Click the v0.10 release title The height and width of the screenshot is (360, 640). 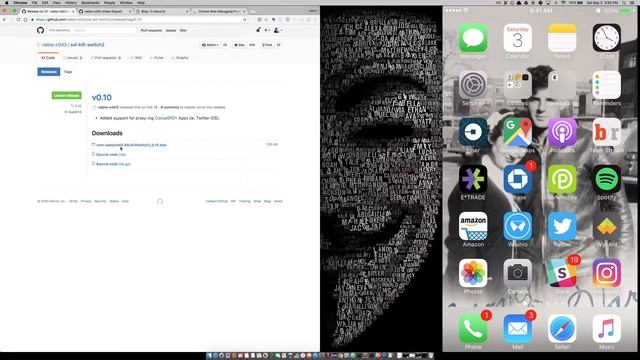(x=102, y=98)
